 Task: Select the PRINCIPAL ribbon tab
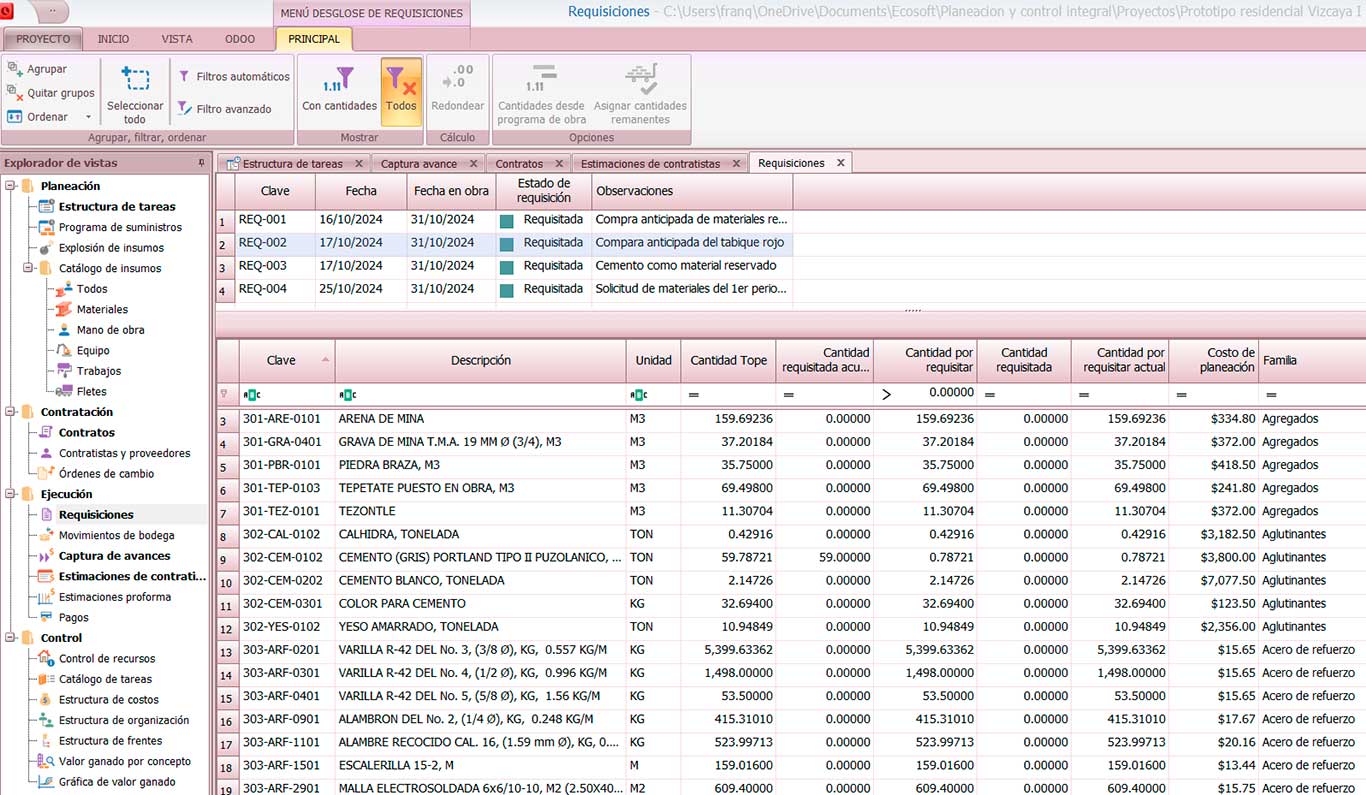(x=314, y=39)
